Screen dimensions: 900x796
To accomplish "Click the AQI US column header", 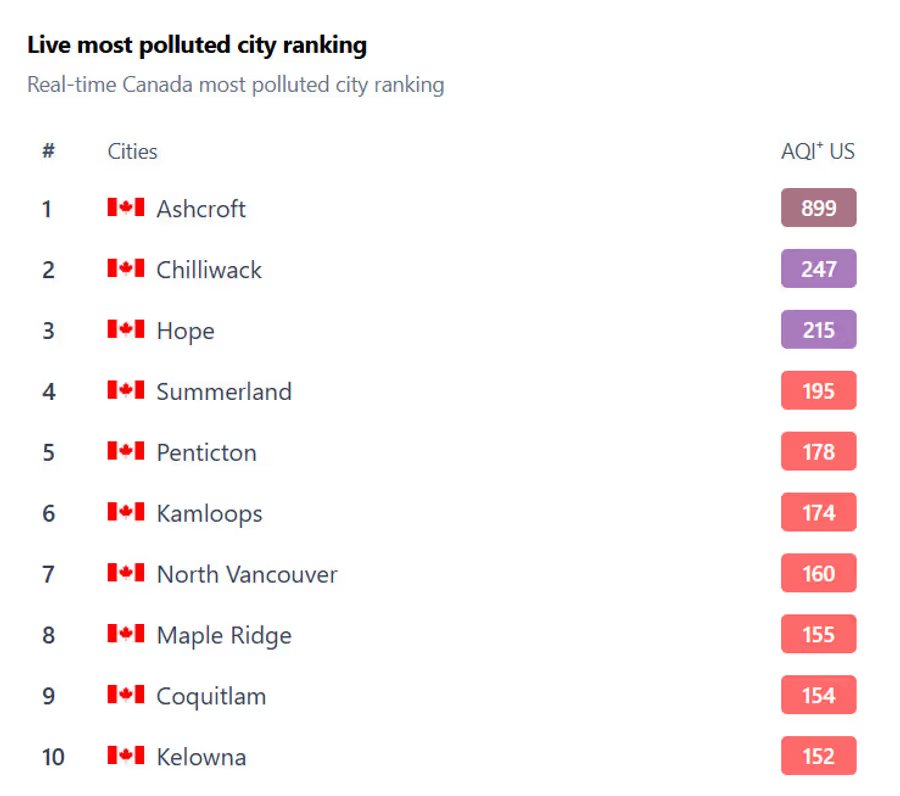I will [x=818, y=152].
